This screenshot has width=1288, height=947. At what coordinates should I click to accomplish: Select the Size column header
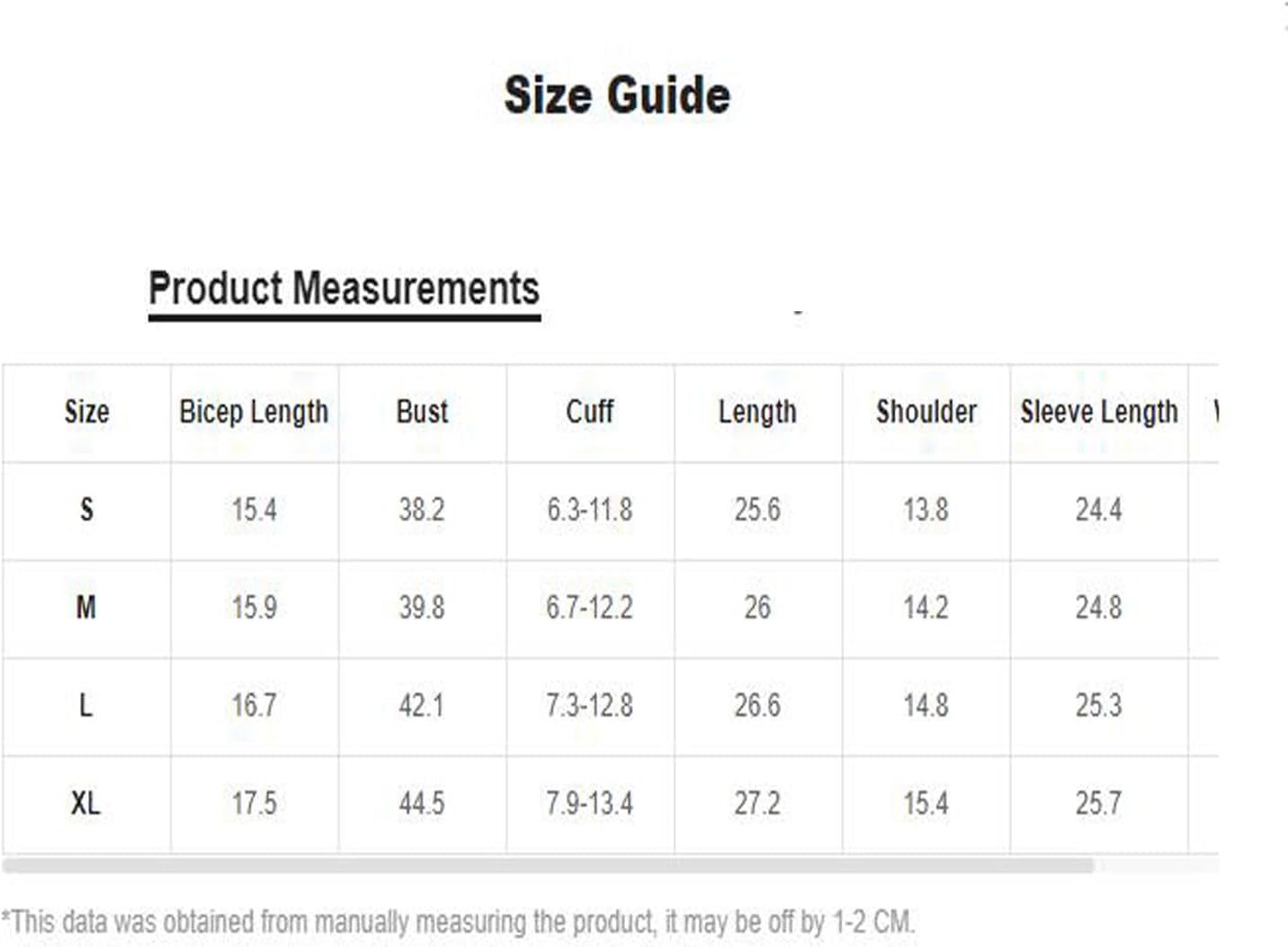click(x=86, y=412)
